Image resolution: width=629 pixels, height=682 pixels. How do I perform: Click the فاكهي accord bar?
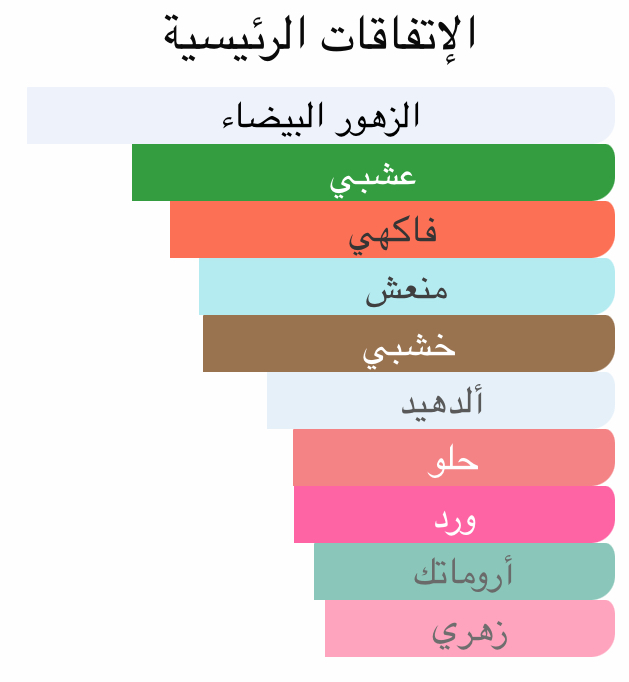[391, 230]
